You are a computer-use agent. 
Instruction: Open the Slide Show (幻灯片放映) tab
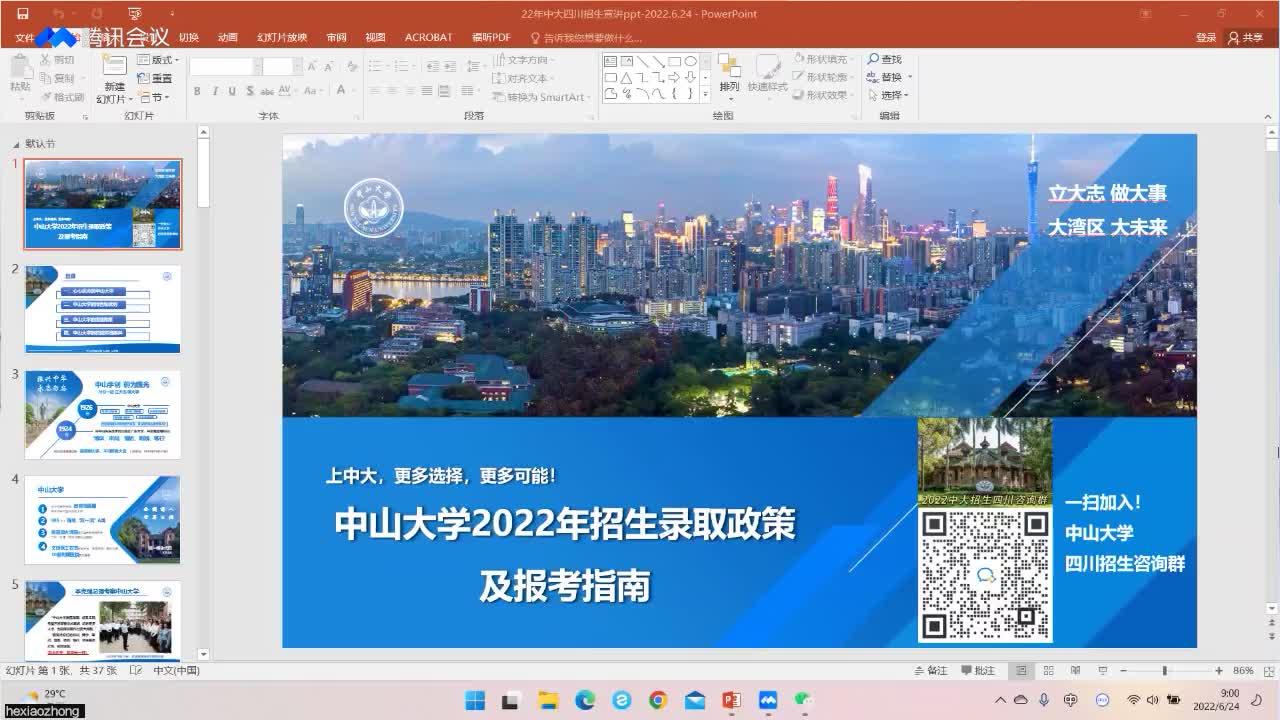click(282, 38)
